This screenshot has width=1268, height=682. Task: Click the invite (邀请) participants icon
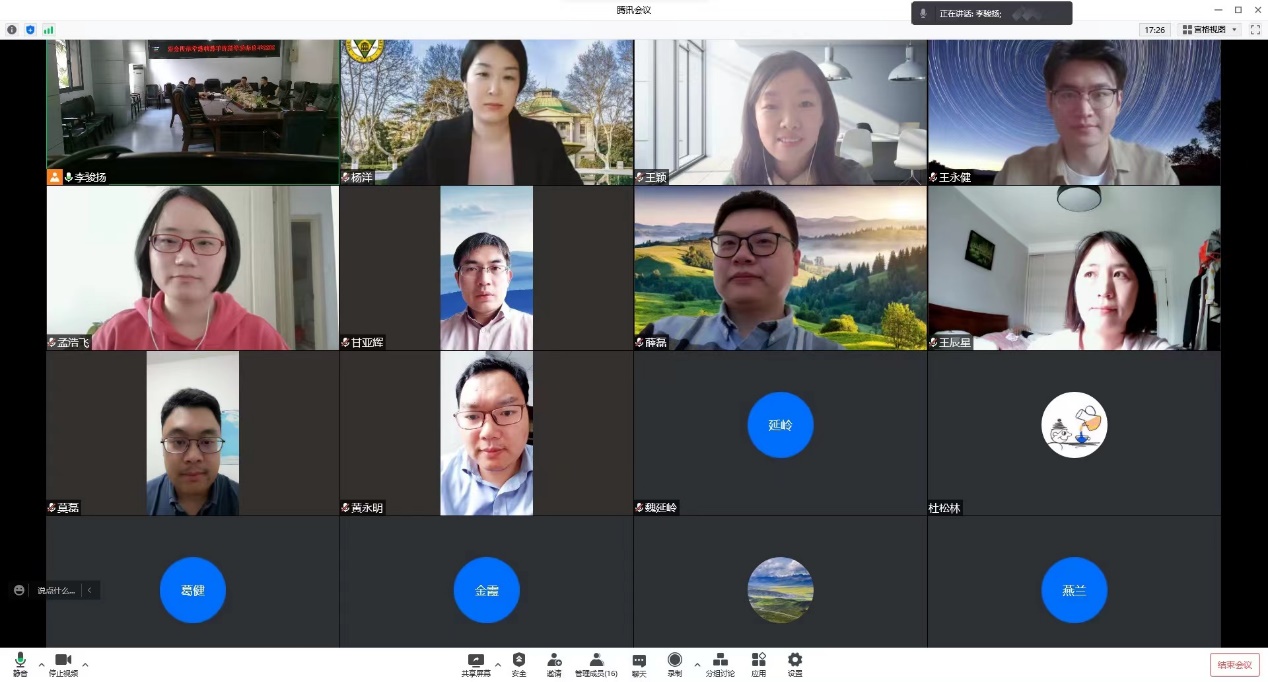pos(554,664)
